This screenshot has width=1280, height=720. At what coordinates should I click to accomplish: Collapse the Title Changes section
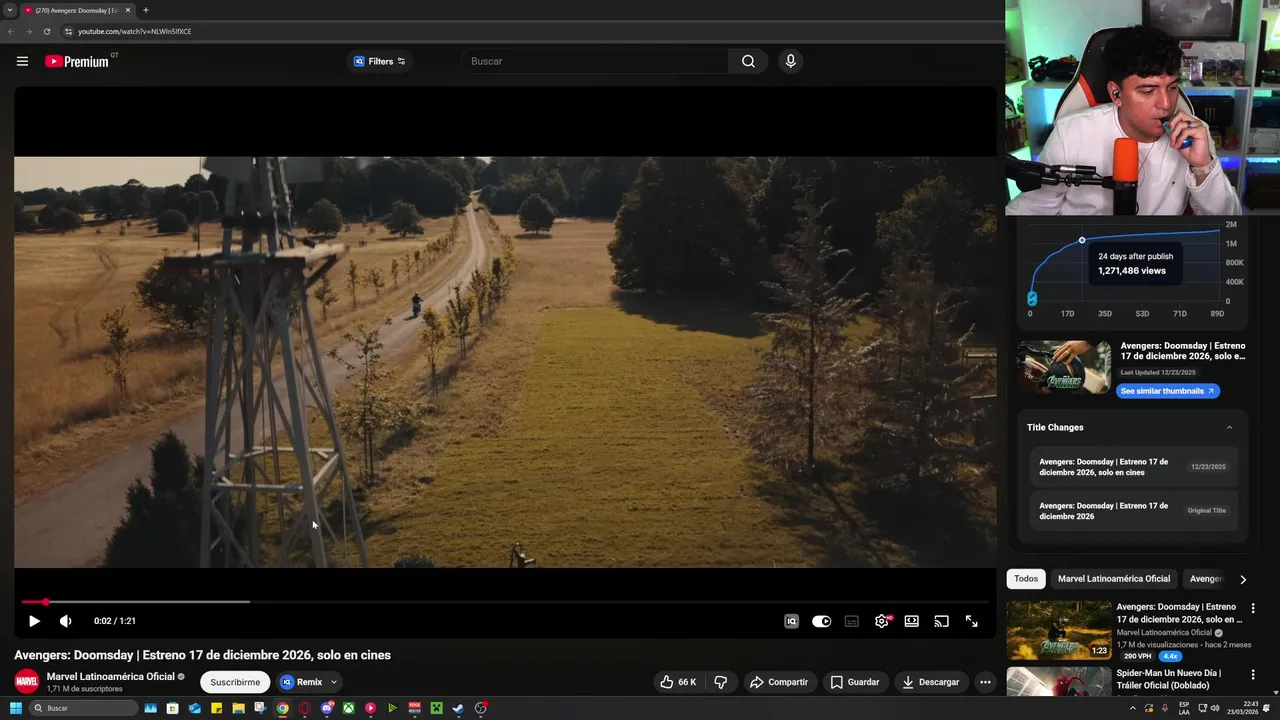click(x=1229, y=427)
